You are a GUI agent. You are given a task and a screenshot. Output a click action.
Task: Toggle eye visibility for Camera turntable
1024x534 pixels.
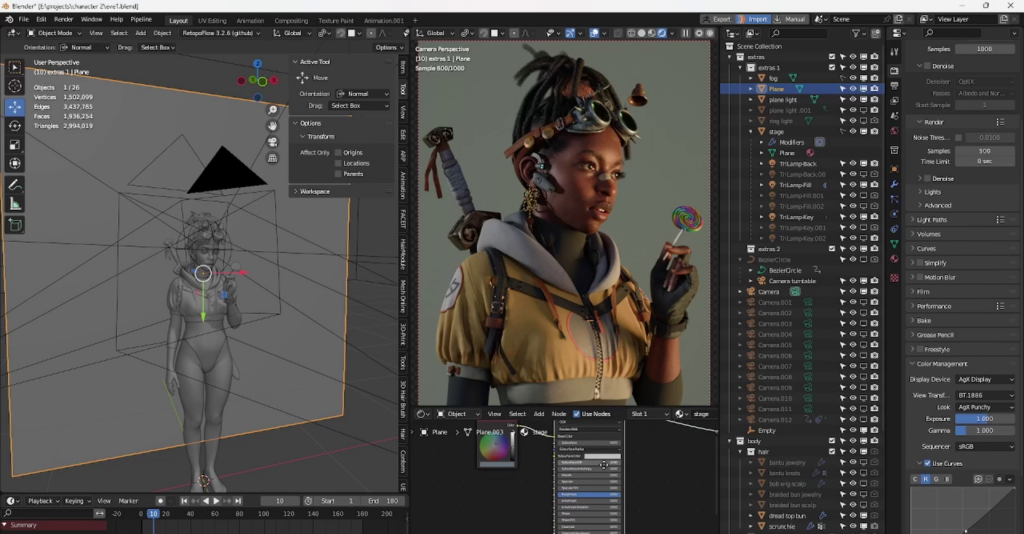[x=853, y=281]
